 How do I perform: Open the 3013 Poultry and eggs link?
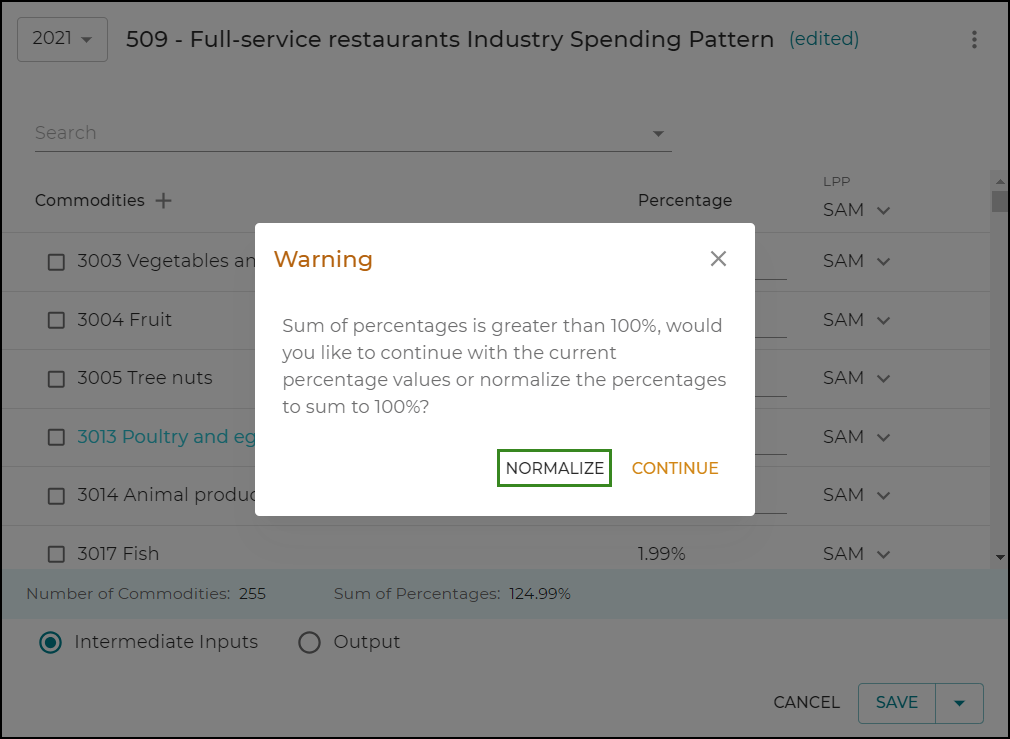click(160, 437)
